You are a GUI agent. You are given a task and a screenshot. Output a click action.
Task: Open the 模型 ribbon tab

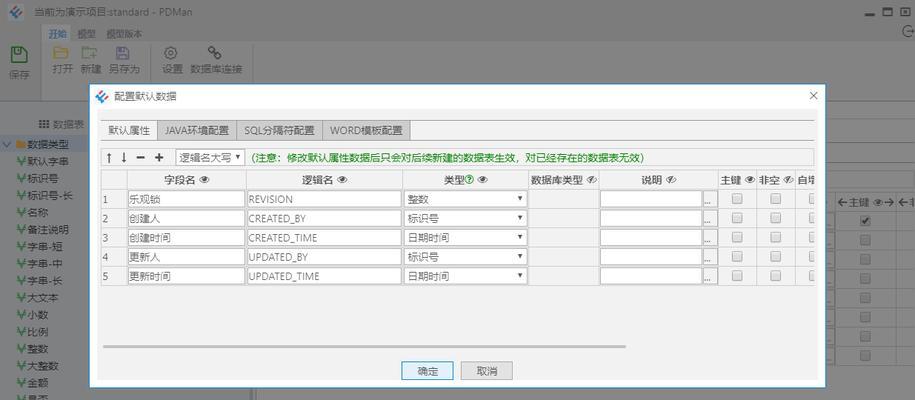pyautogui.click(x=86, y=34)
